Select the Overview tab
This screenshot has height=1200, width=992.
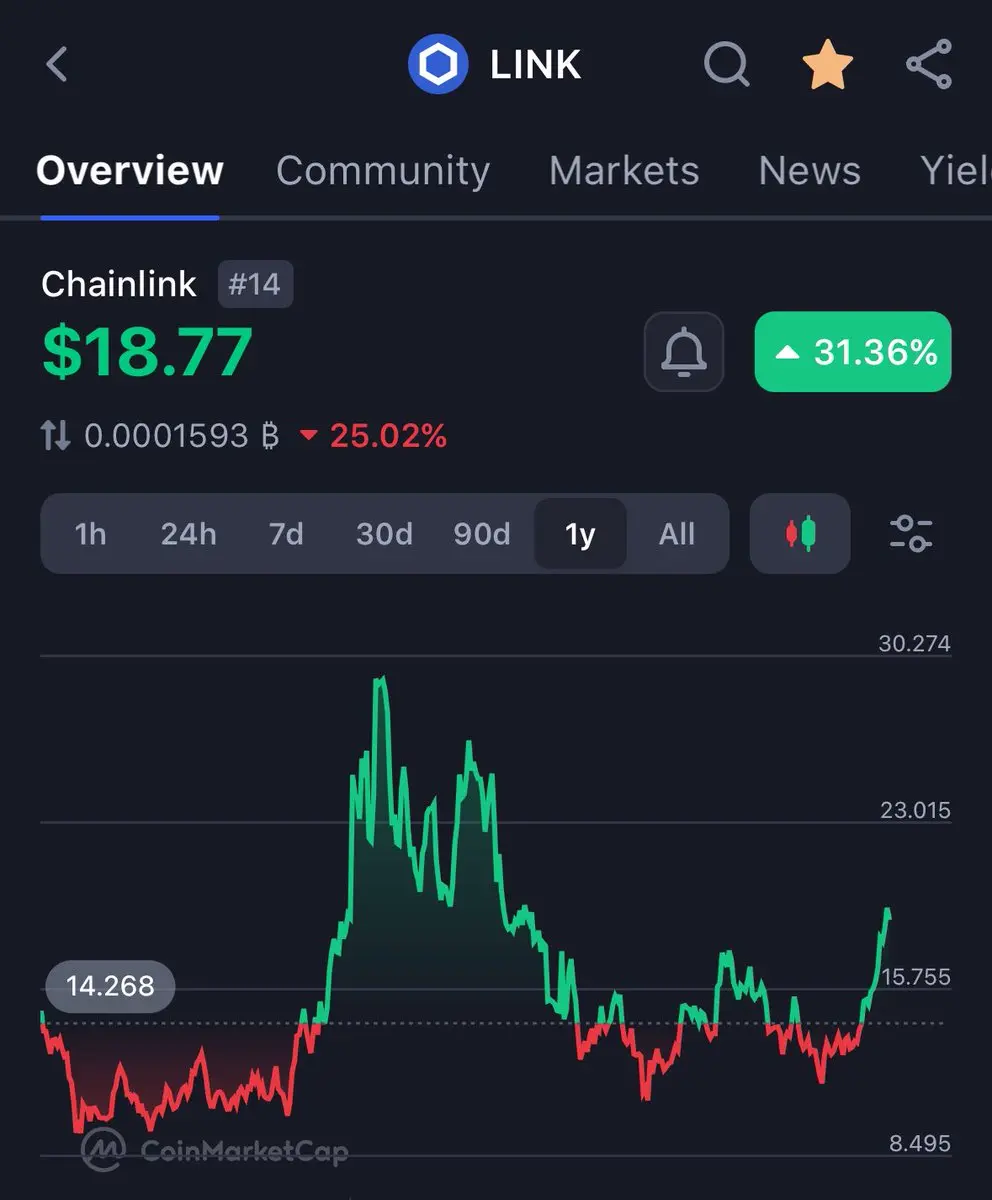pos(130,171)
